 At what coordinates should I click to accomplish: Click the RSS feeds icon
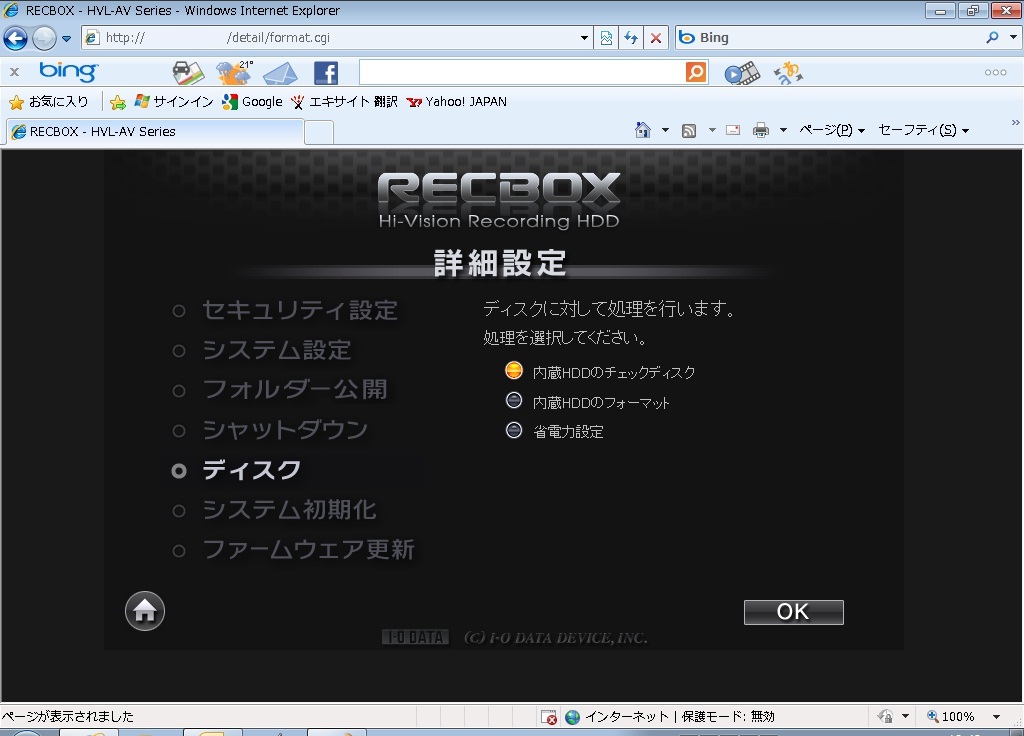coord(689,131)
